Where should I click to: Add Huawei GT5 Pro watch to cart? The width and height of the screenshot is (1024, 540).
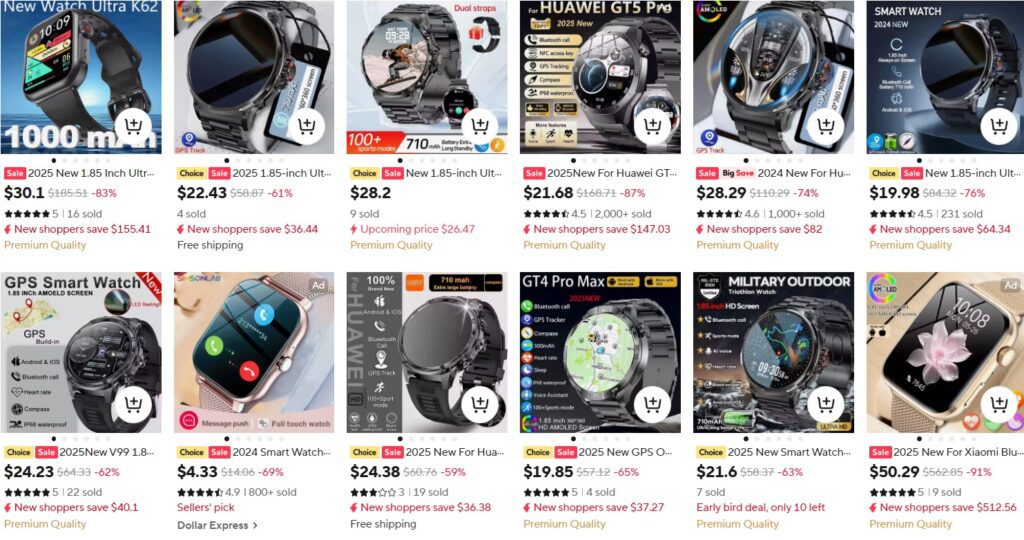coord(652,126)
